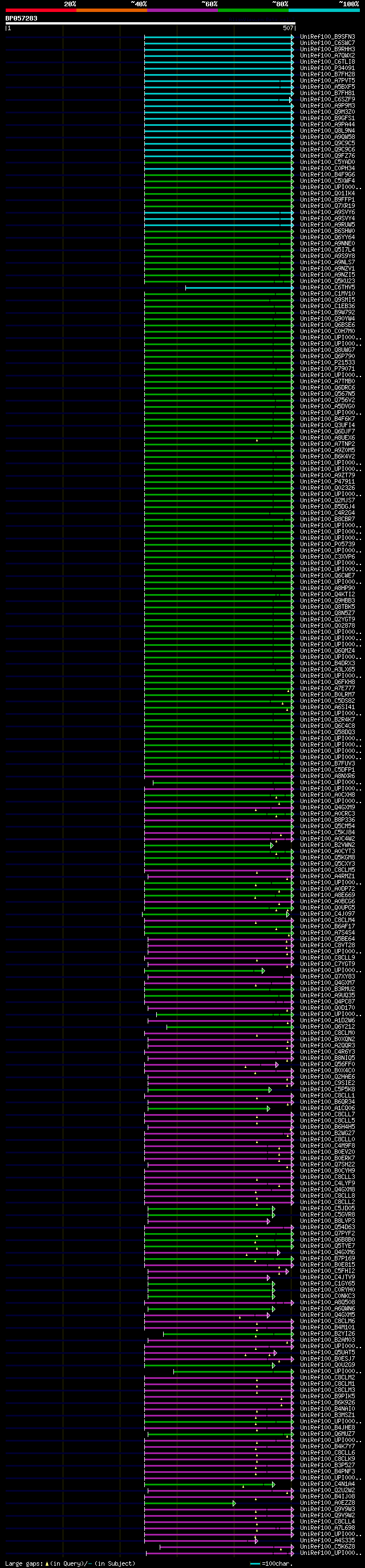
Task: Open hit UniRef100_B0CYH9
Action: (327, 1170)
